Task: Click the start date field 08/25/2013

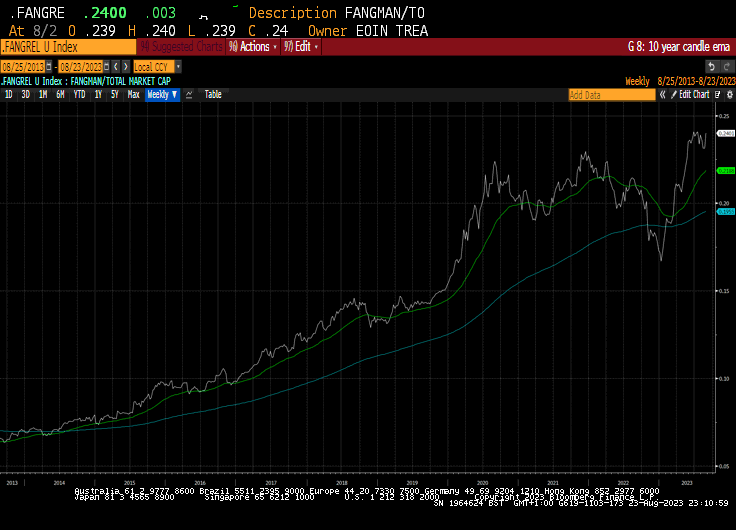Action: pos(23,67)
